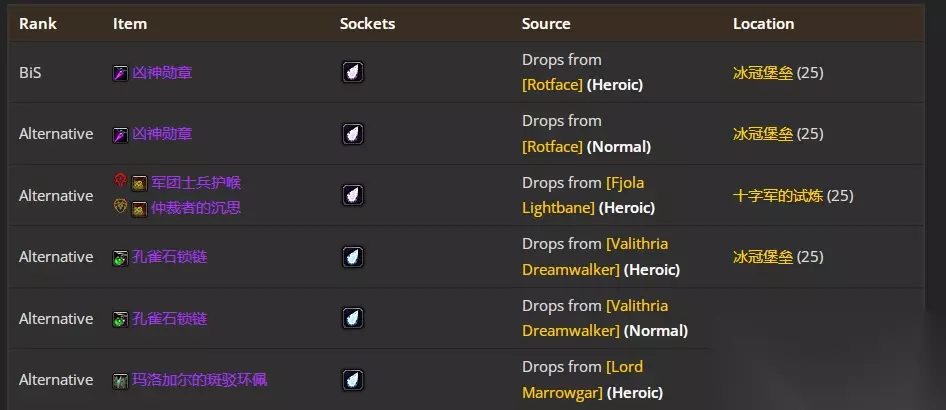The image size is (946, 410).
Task: Click the Horde faction icon beside 军团士兵护喉
Action: [120, 180]
